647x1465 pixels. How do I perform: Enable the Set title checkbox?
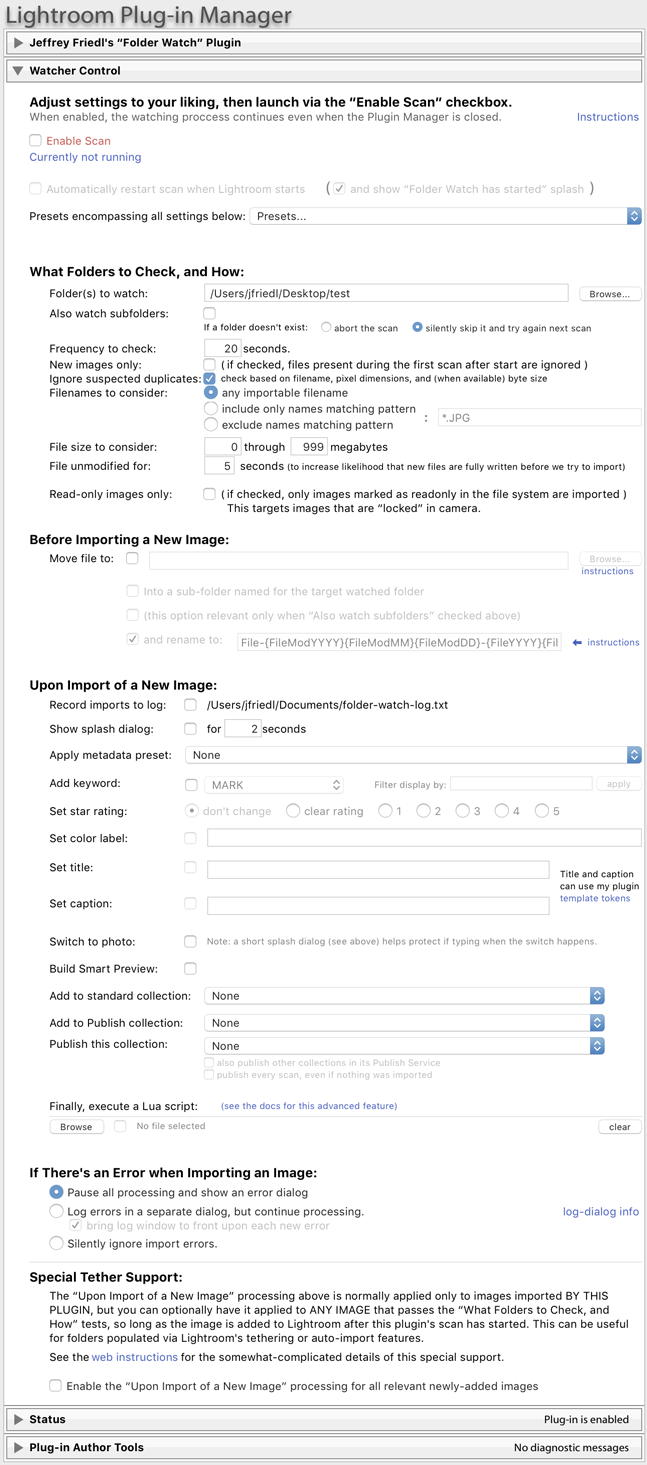(191, 868)
